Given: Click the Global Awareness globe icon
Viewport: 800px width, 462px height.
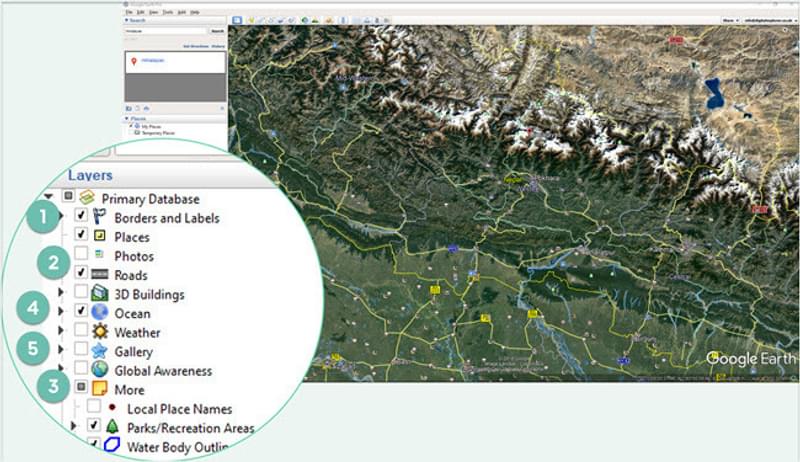Looking at the screenshot, I should click(x=100, y=370).
